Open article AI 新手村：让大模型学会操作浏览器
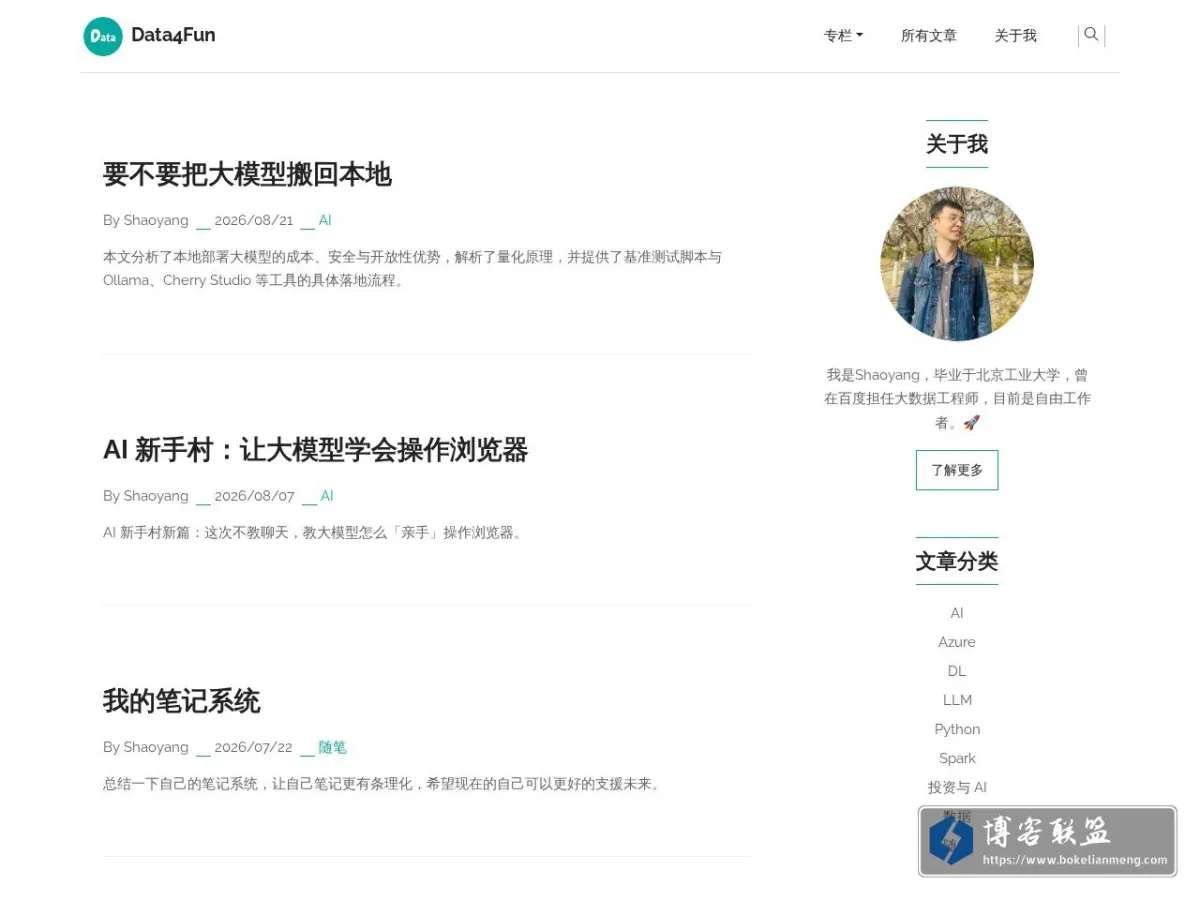1200x900 pixels. click(315, 450)
